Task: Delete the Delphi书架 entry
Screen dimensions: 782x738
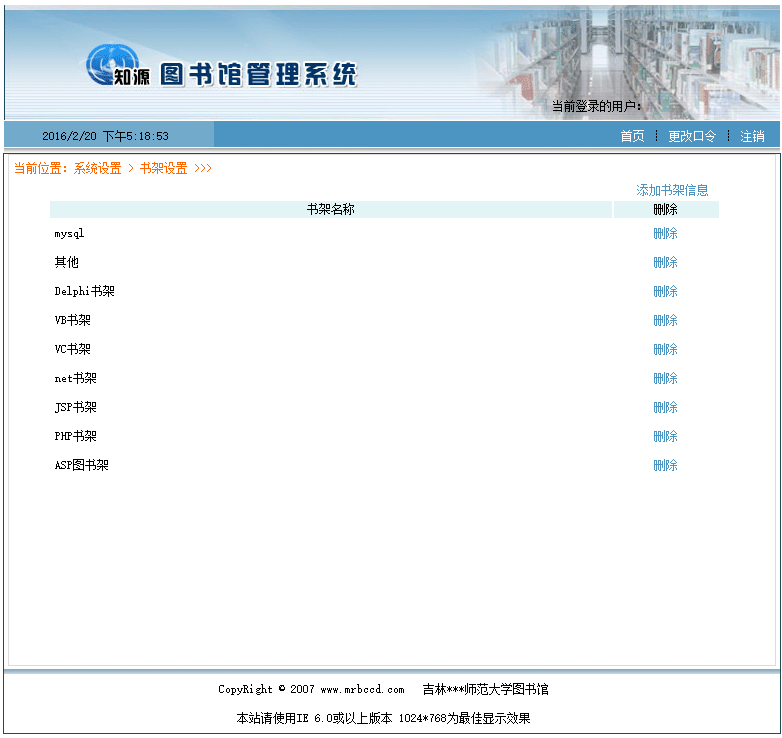Action: click(665, 291)
